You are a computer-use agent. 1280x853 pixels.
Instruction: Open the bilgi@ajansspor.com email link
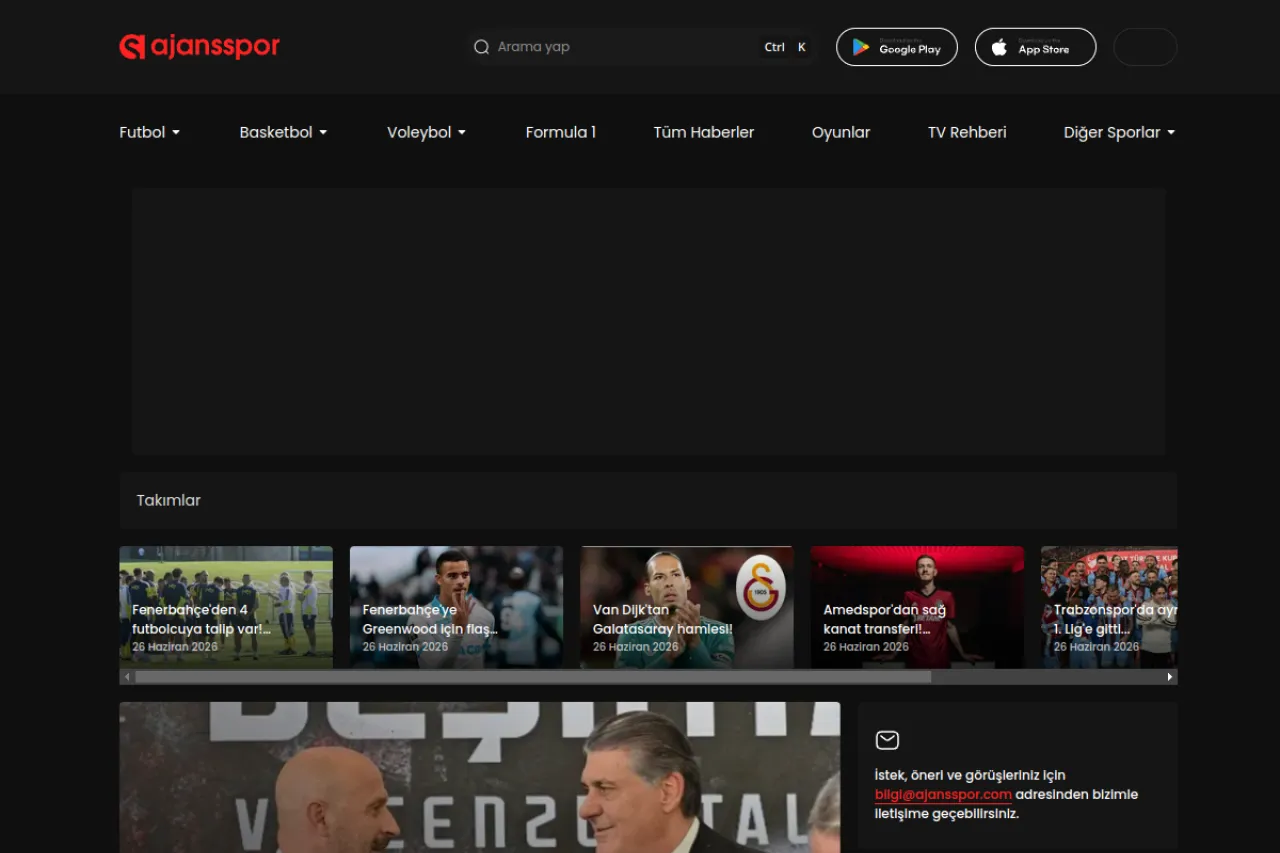click(943, 795)
